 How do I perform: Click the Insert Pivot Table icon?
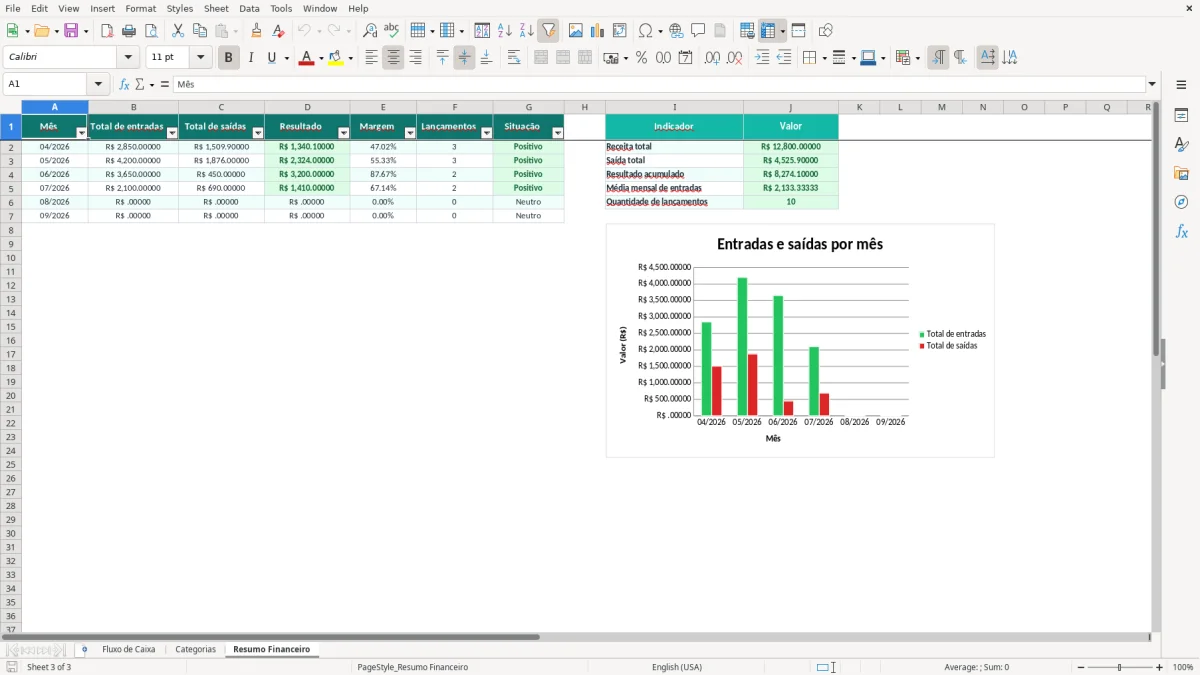pyautogui.click(x=620, y=31)
